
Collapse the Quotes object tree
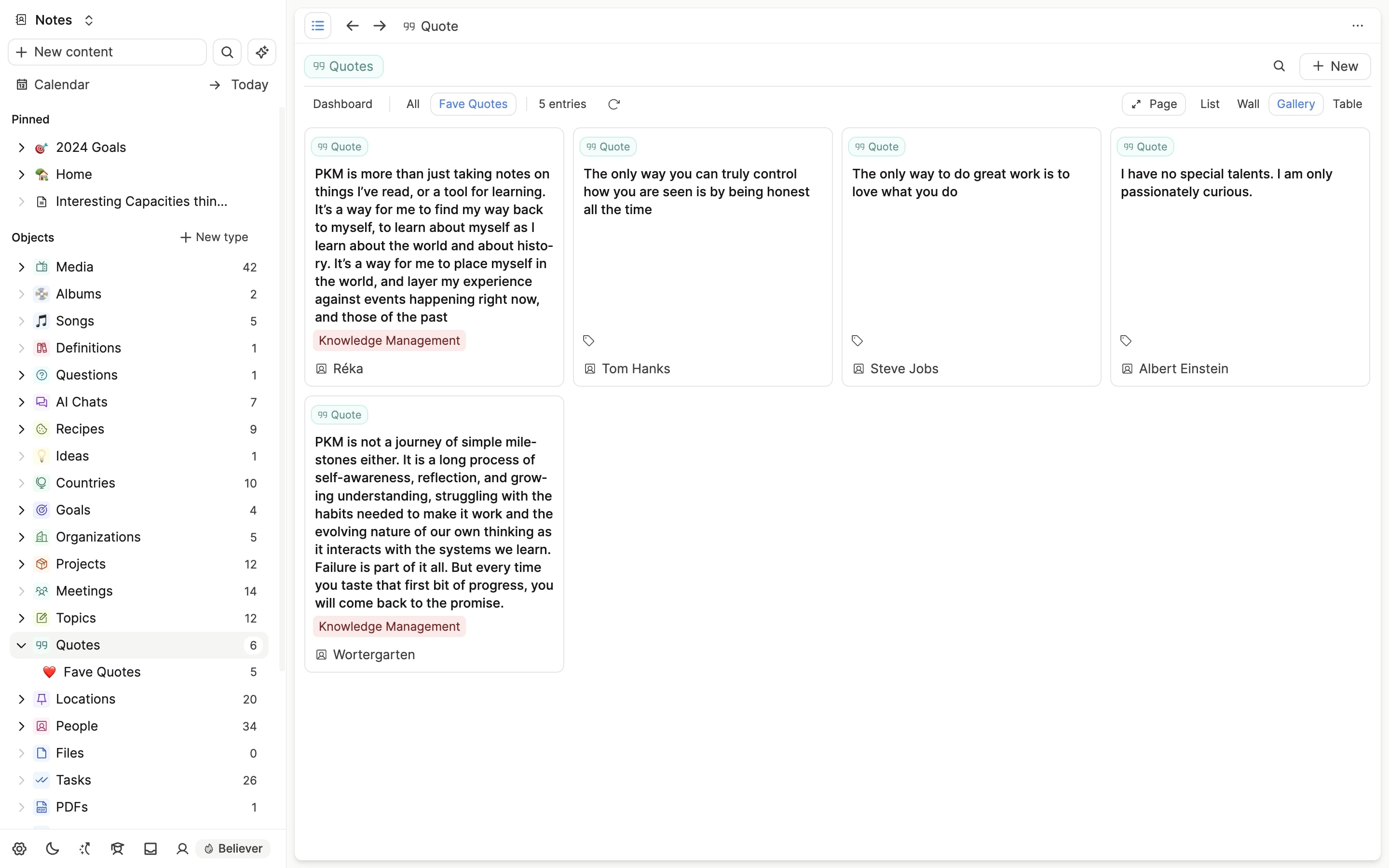point(21,645)
